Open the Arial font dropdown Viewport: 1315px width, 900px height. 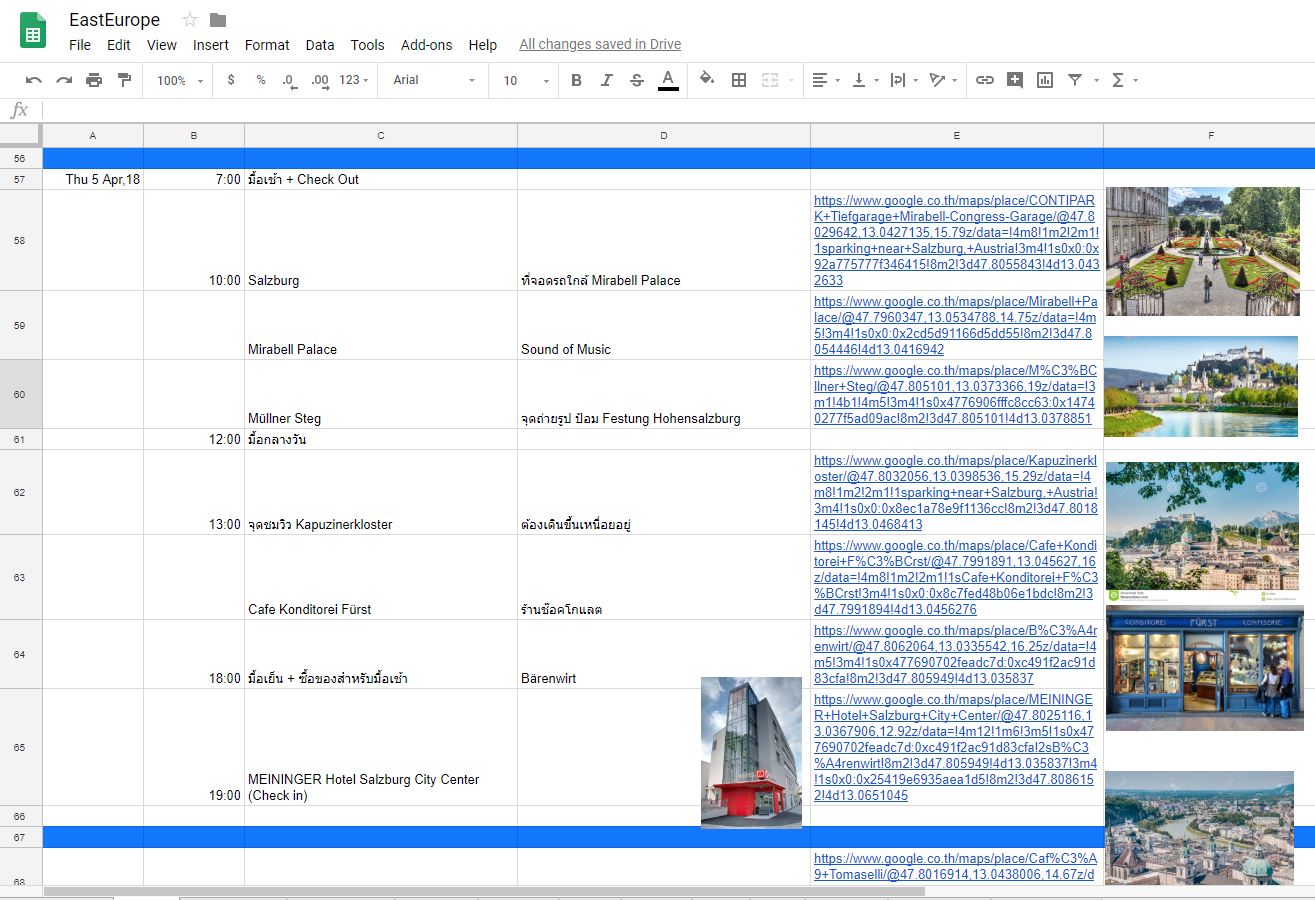point(434,80)
